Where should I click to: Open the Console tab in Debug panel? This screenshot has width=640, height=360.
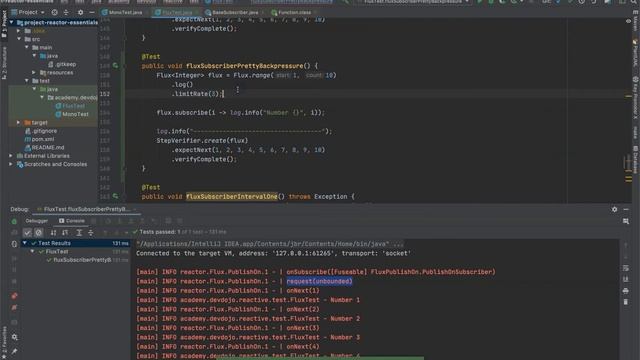point(72,221)
